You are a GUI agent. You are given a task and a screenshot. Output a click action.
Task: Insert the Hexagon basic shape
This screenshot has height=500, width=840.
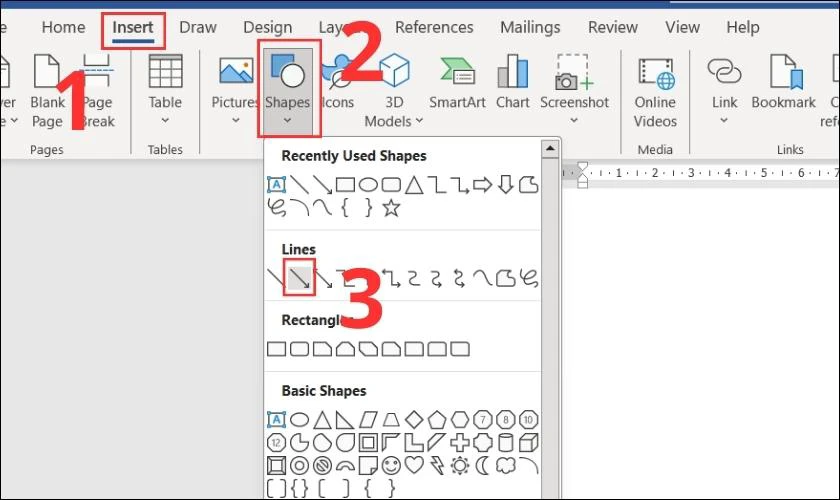tap(460, 420)
